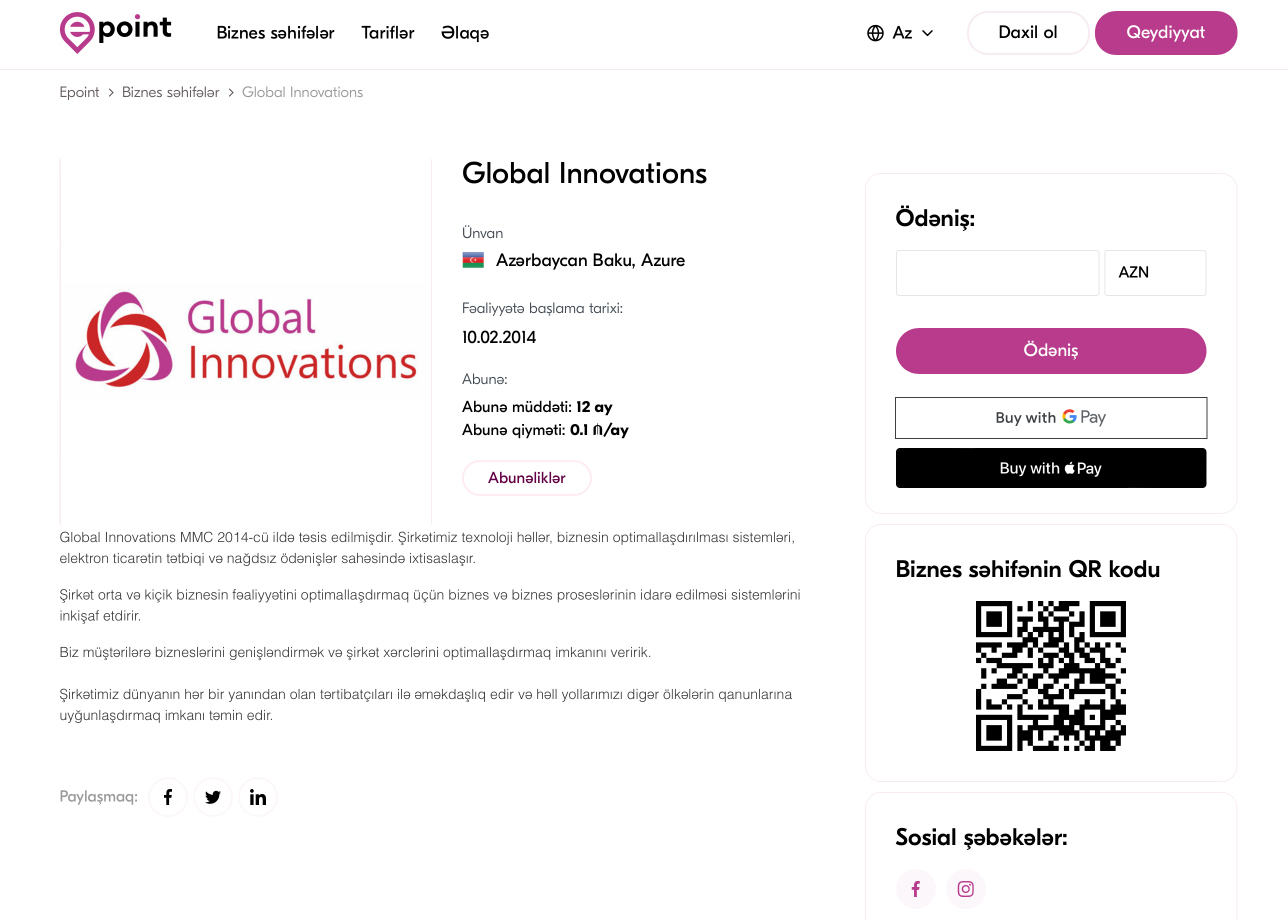Click the payment amount input field
Image resolution: width=1288 pixels, height=920 pixels.
tap(997, 273)
